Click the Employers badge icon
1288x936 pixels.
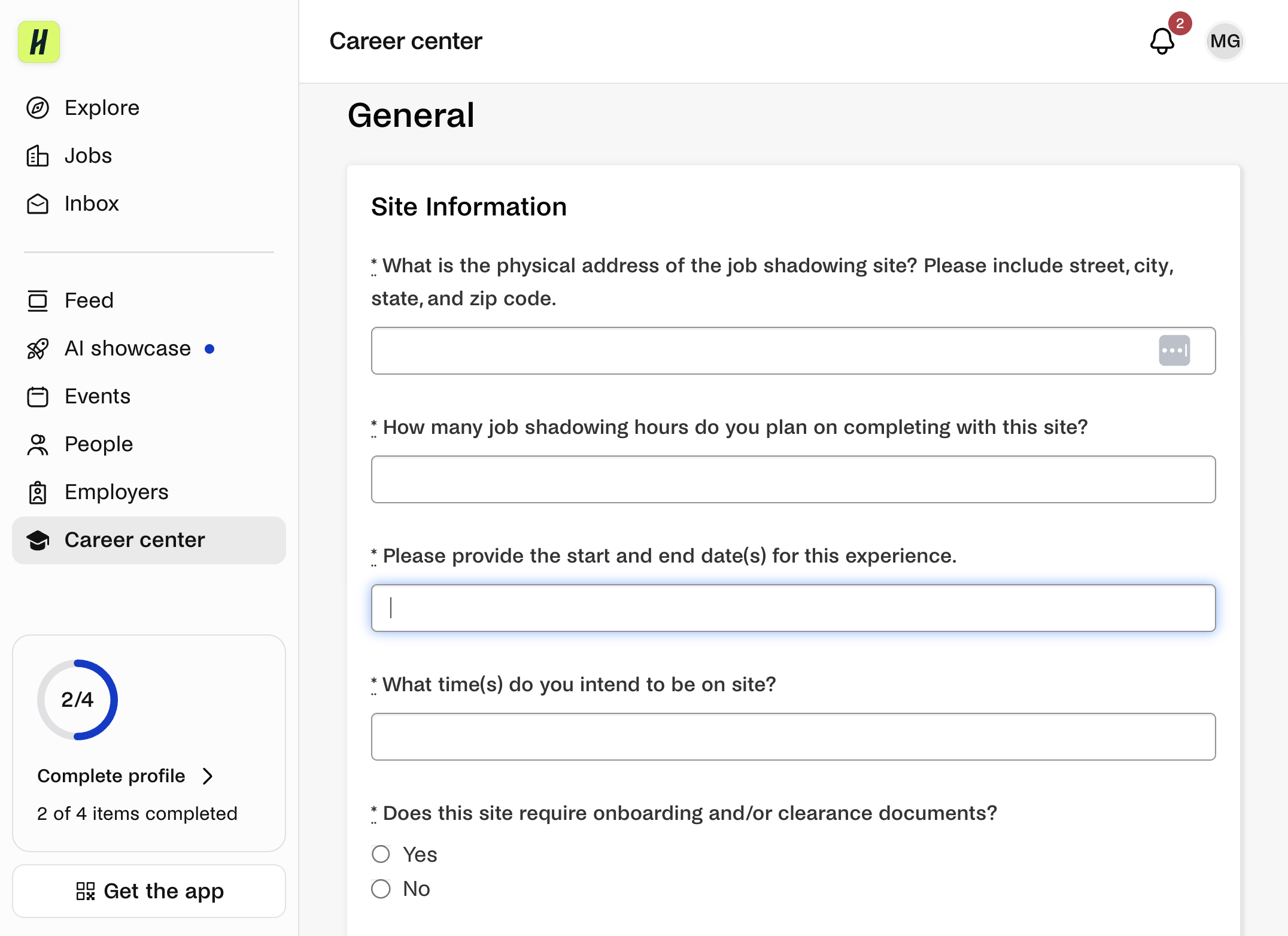(x=38, y=492)
